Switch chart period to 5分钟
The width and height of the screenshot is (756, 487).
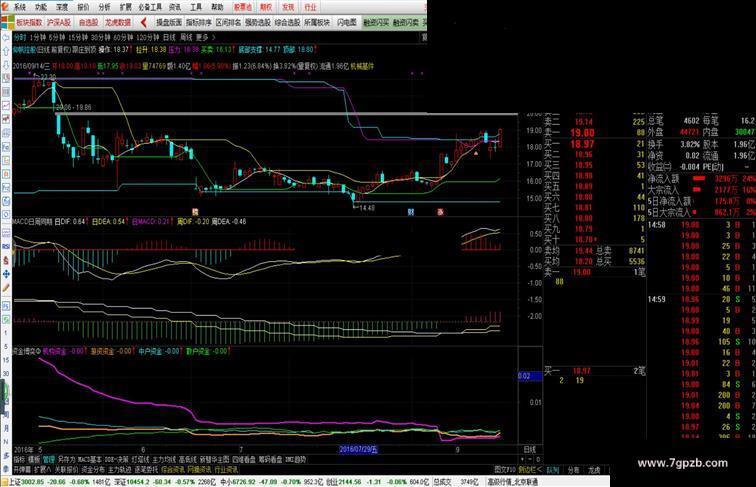coord(56,37)
